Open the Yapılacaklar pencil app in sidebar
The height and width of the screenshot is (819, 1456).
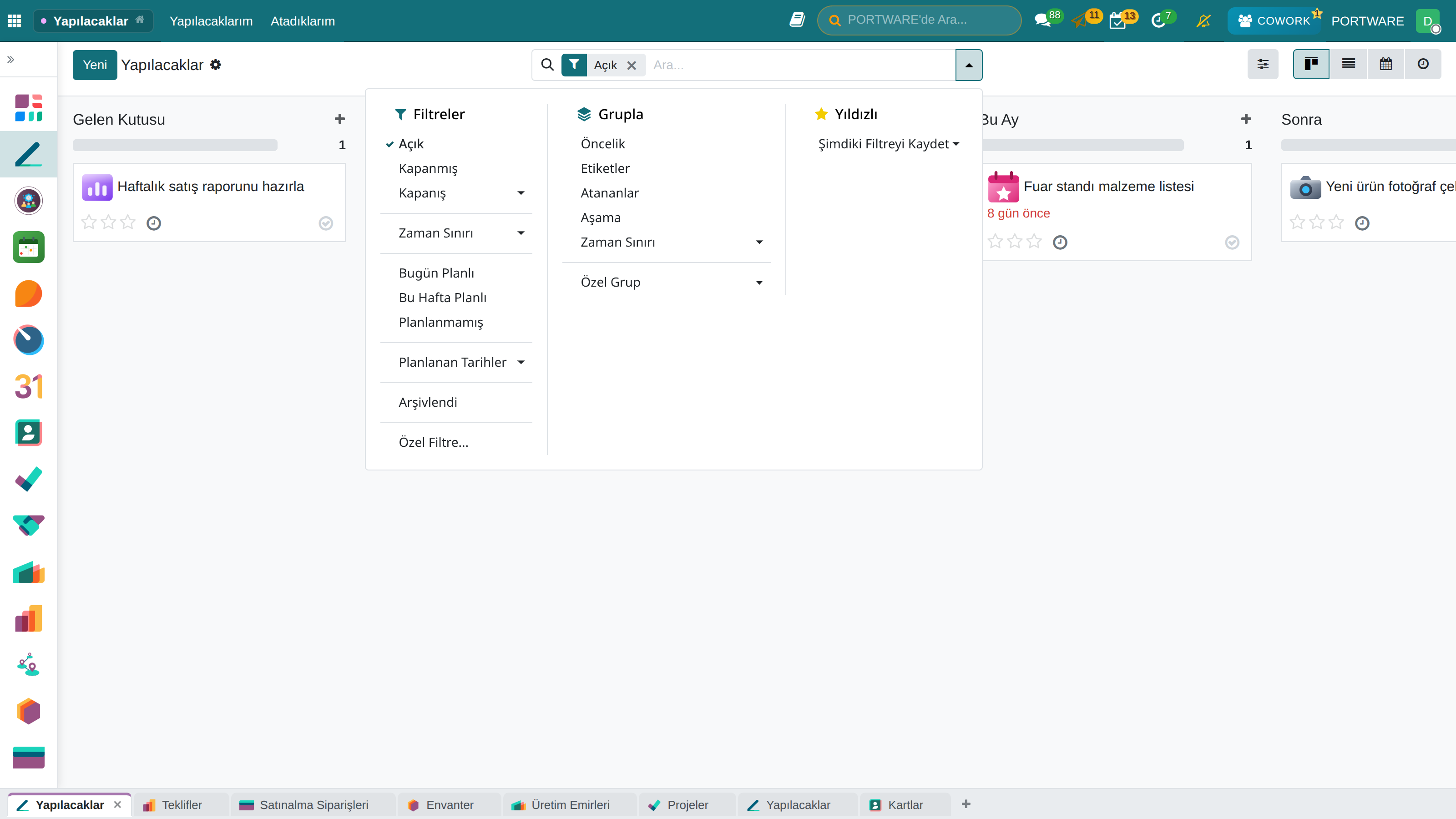(x=28, y=154)
